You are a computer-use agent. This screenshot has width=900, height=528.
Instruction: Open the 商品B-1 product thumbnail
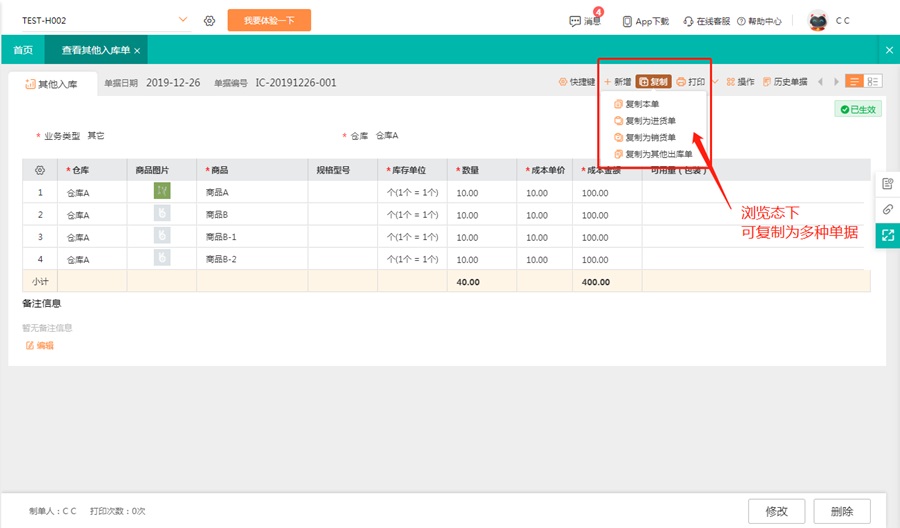coord(162,235)
